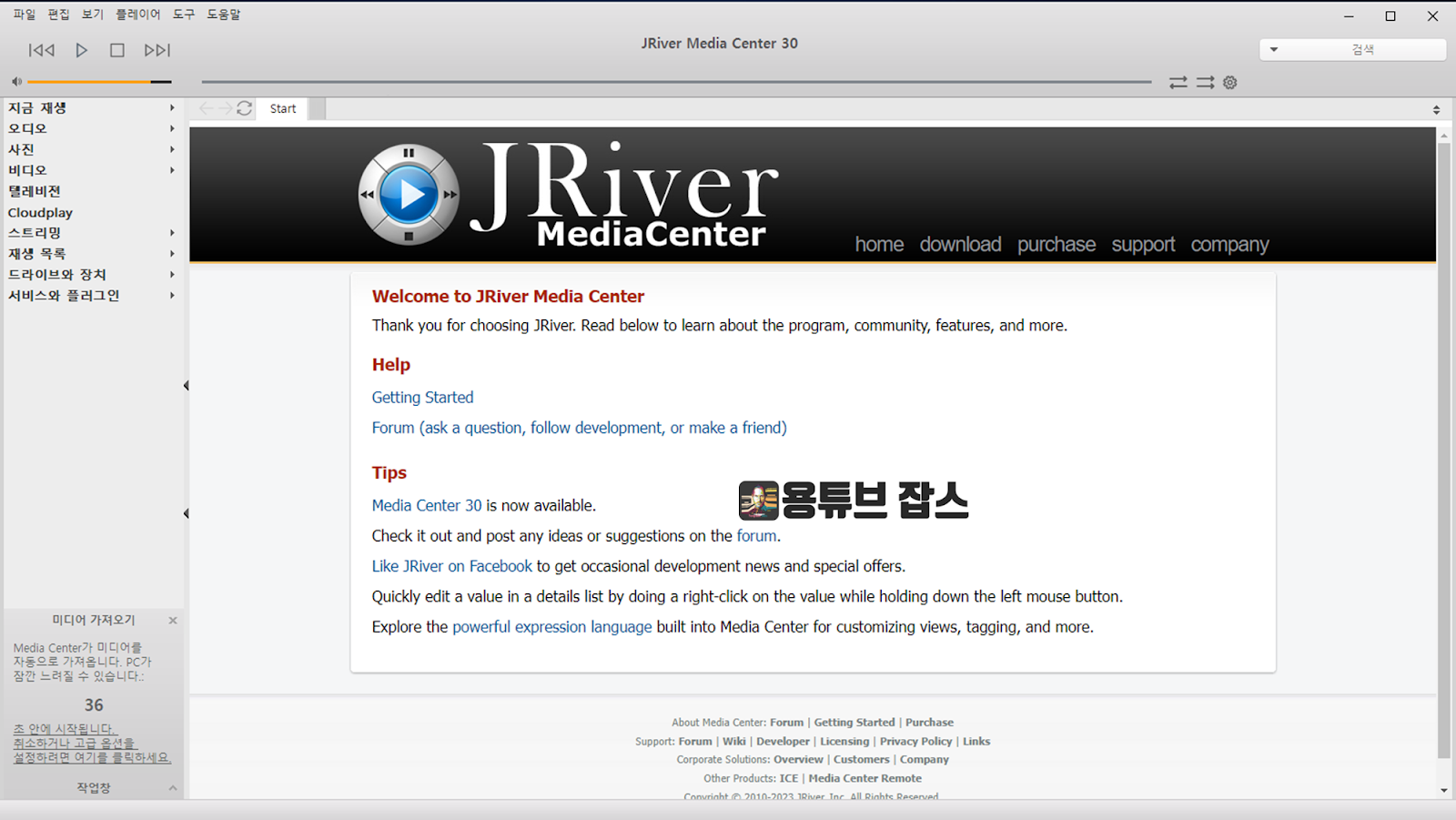Screen dimensions: 1456x820
Task: Adjust the volume slider
Action: tap(99, 82)
